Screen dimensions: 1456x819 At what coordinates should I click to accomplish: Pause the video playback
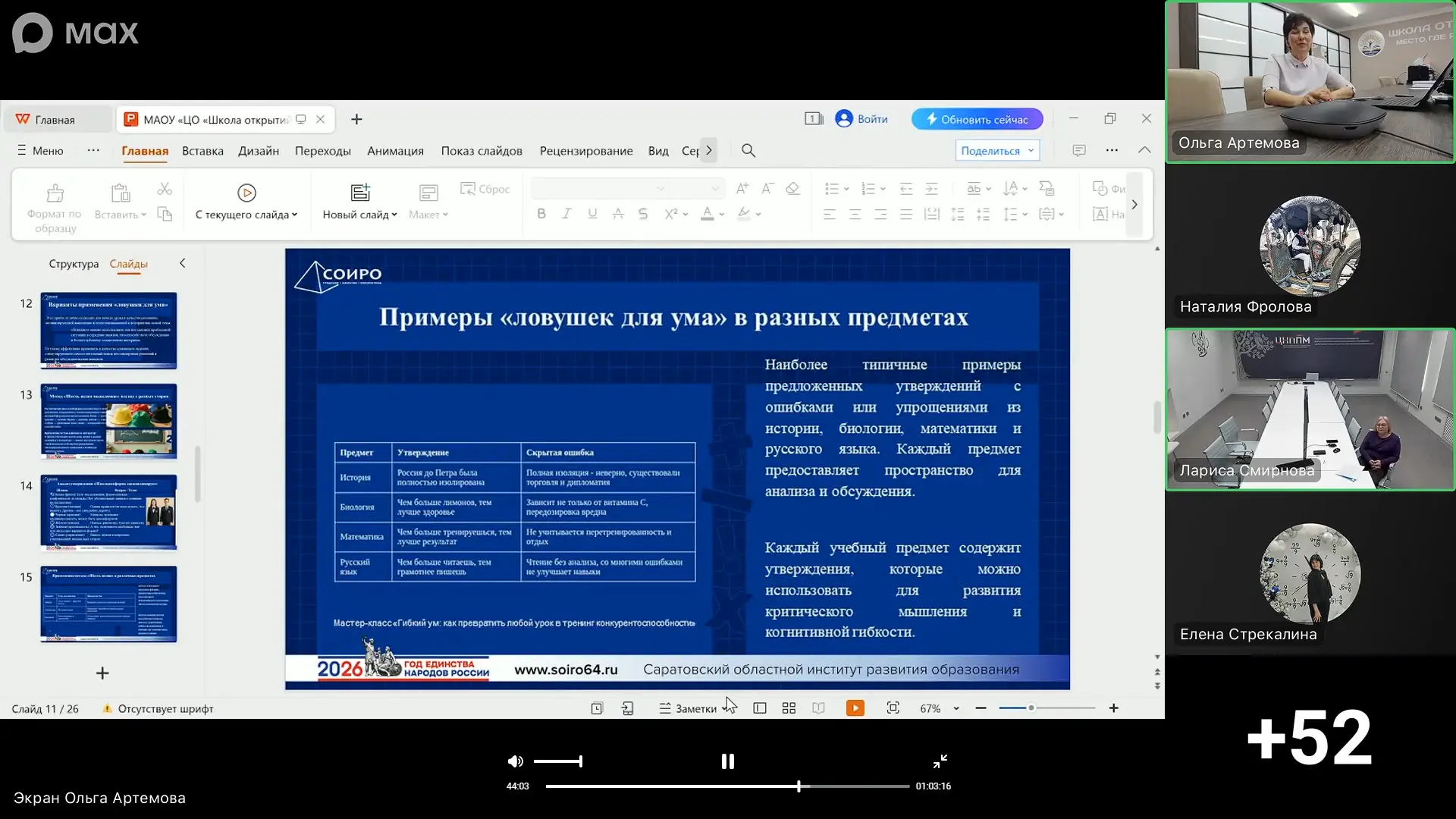coord(727,761)
